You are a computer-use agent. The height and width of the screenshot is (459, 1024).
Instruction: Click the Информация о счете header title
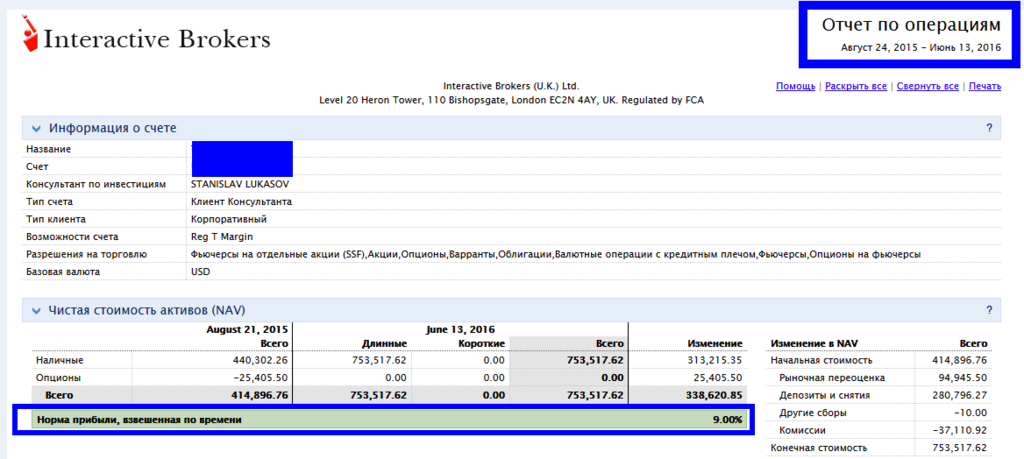coord(112,129)
